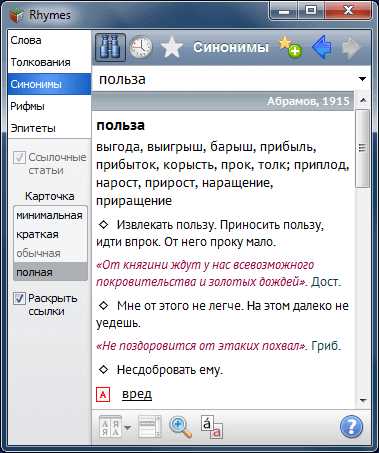This screenshot has width=379, height=453.
Task: Click the quote attribution Дост.
Action: click(326, 282)
